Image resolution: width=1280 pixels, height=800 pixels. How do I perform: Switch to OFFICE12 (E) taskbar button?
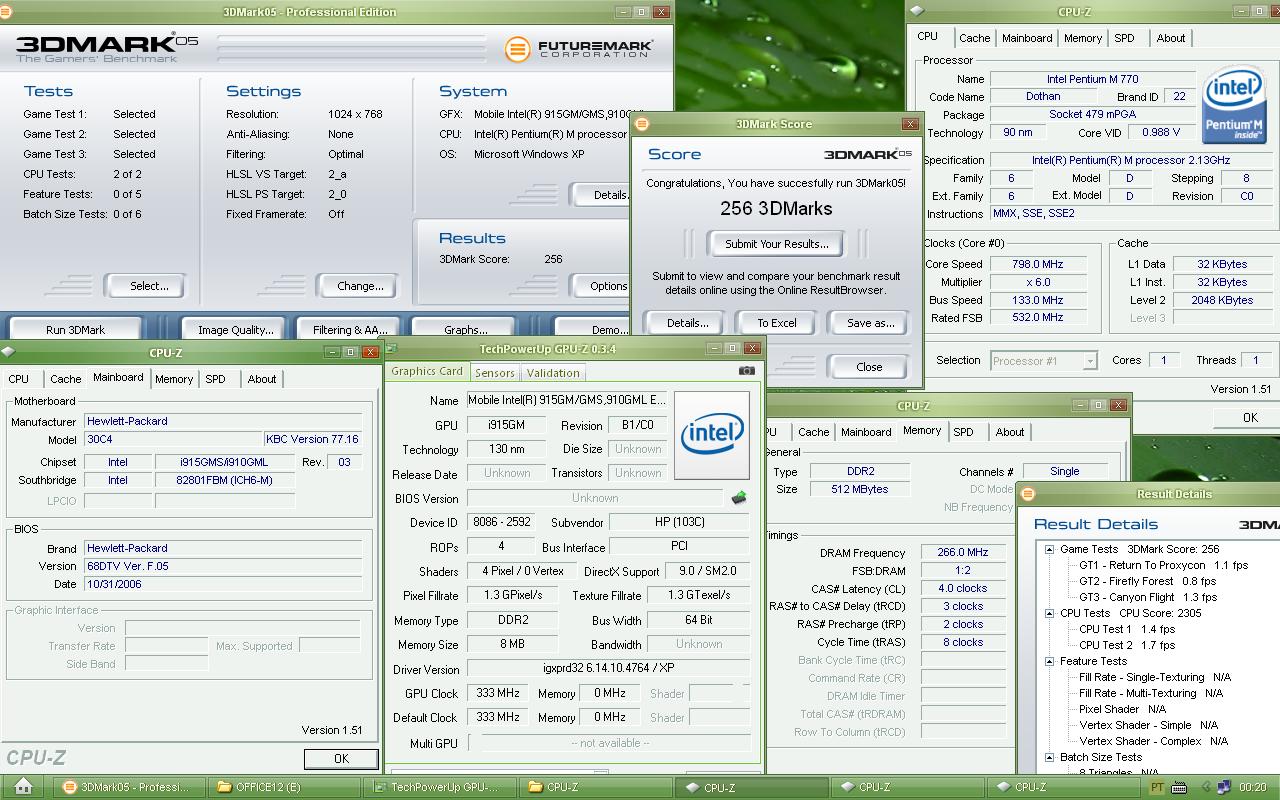pos(286,787)
